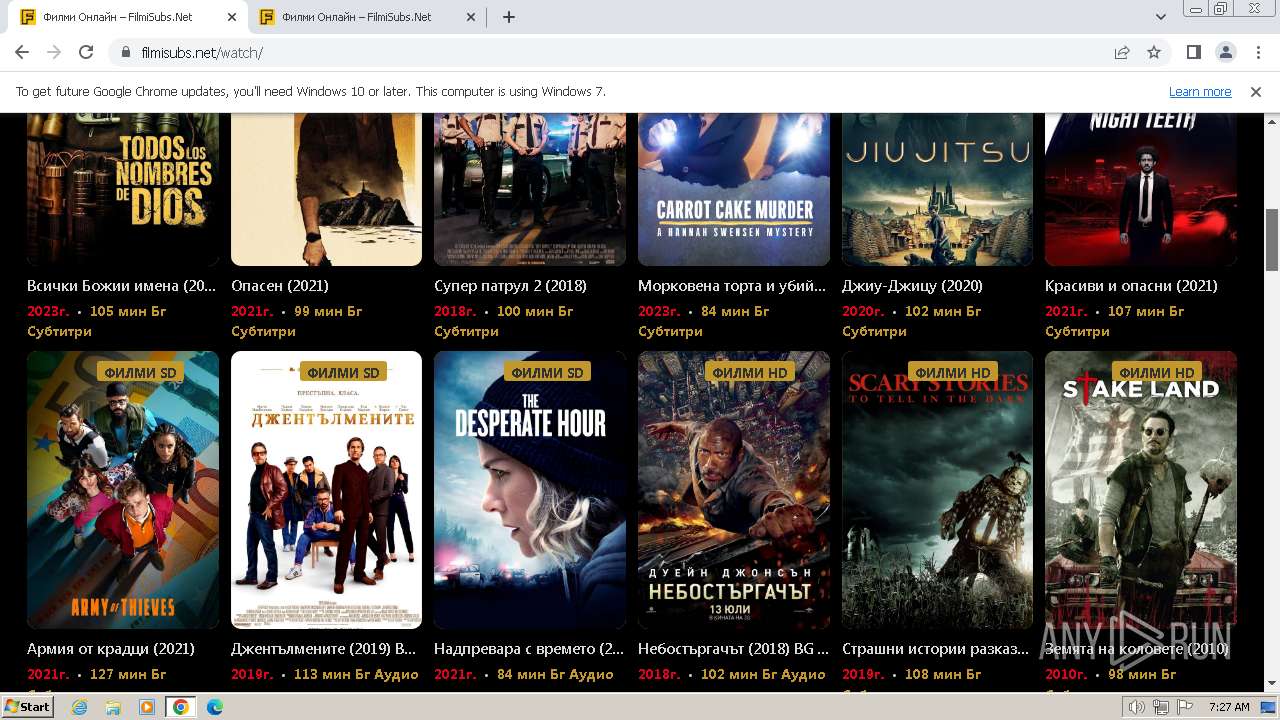Open title link Джентълмените (2019)
1280x720 pixels.
point(323,649)
